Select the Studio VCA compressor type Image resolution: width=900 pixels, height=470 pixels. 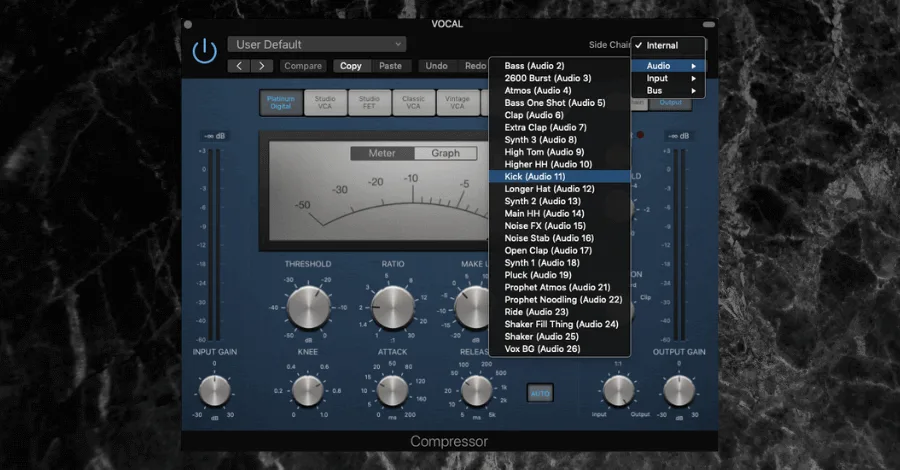(325, 103)
